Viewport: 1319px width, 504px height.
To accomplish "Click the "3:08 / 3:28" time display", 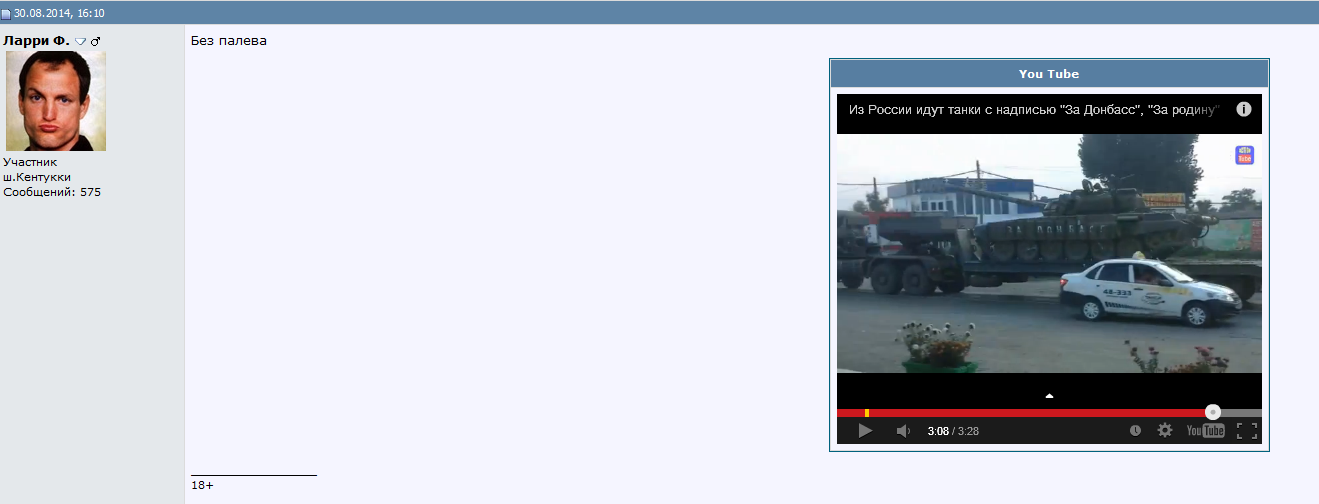I will click(x=953, y=431).
